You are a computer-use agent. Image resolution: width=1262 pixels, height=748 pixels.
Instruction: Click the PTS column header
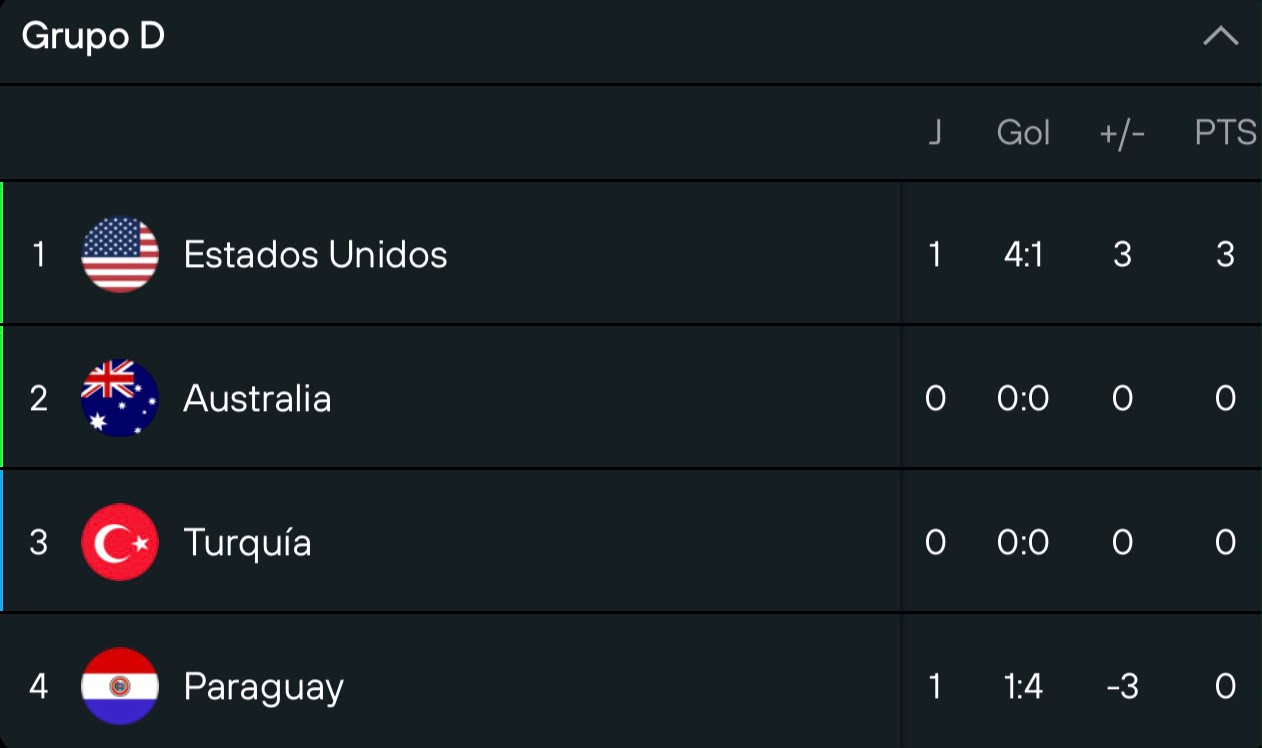click(x=1225, y=133)
